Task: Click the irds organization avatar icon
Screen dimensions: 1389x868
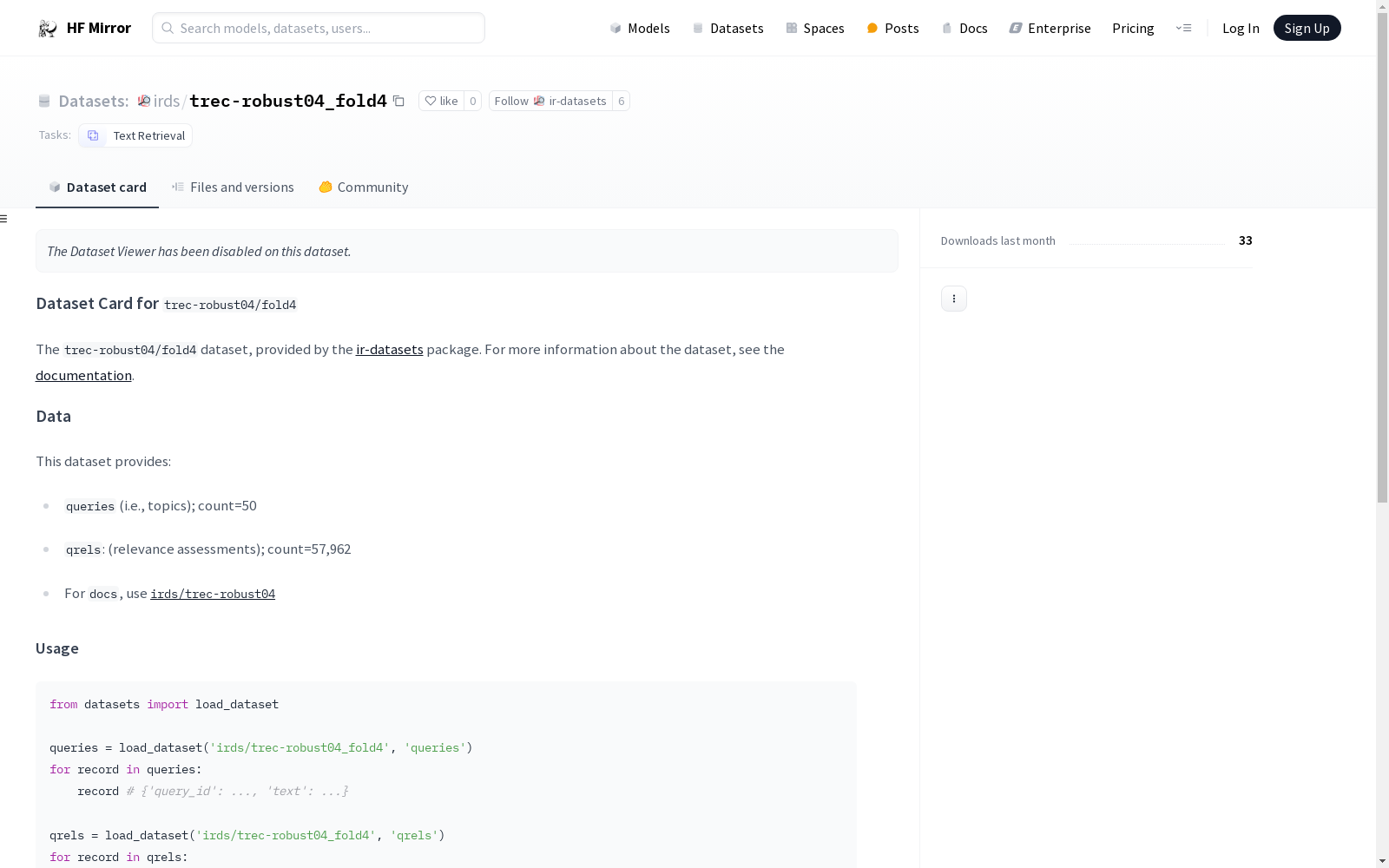Action: 144,101
